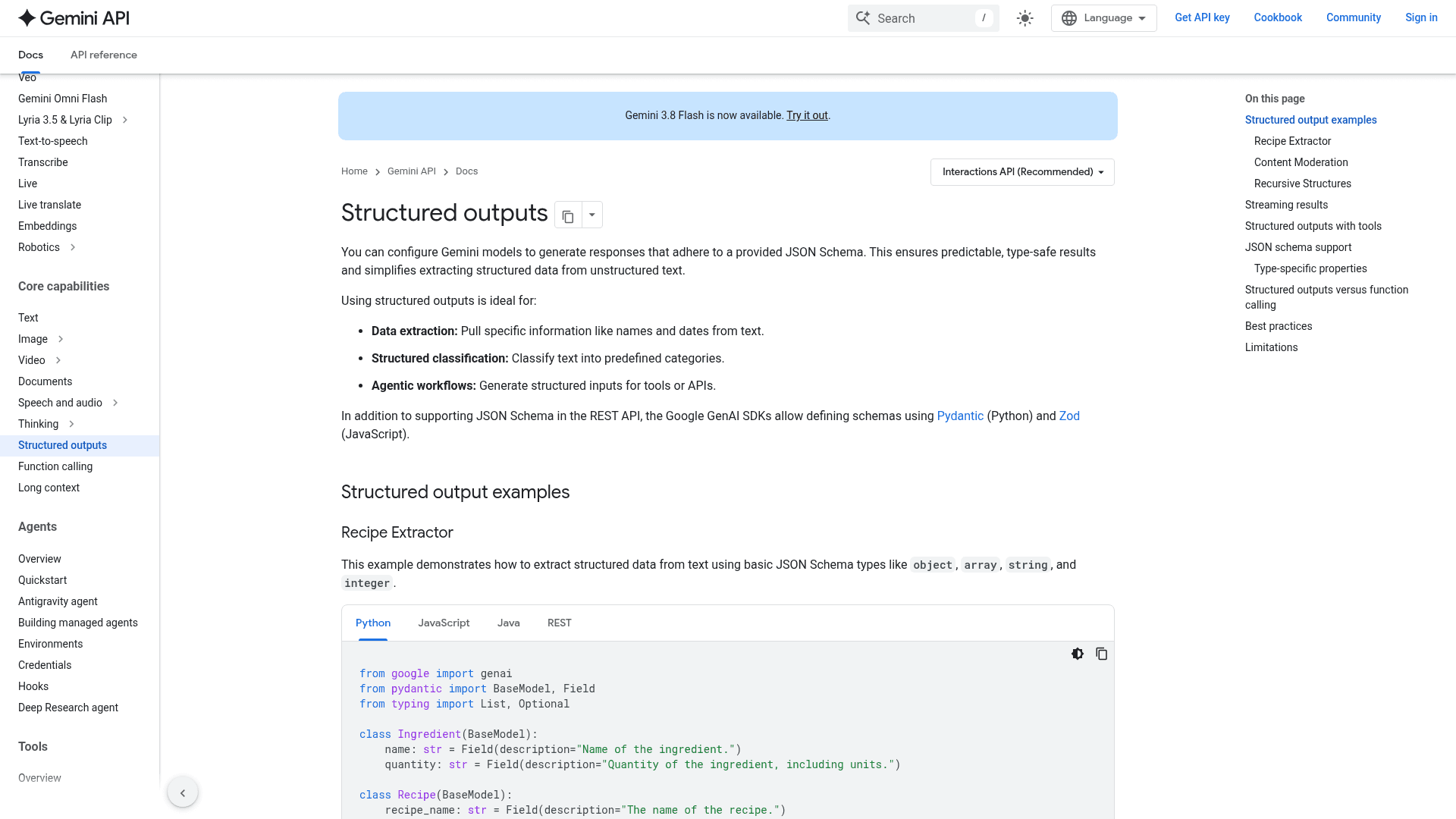
Task: Open Environments in sidebar
Action: coord(51,644)
